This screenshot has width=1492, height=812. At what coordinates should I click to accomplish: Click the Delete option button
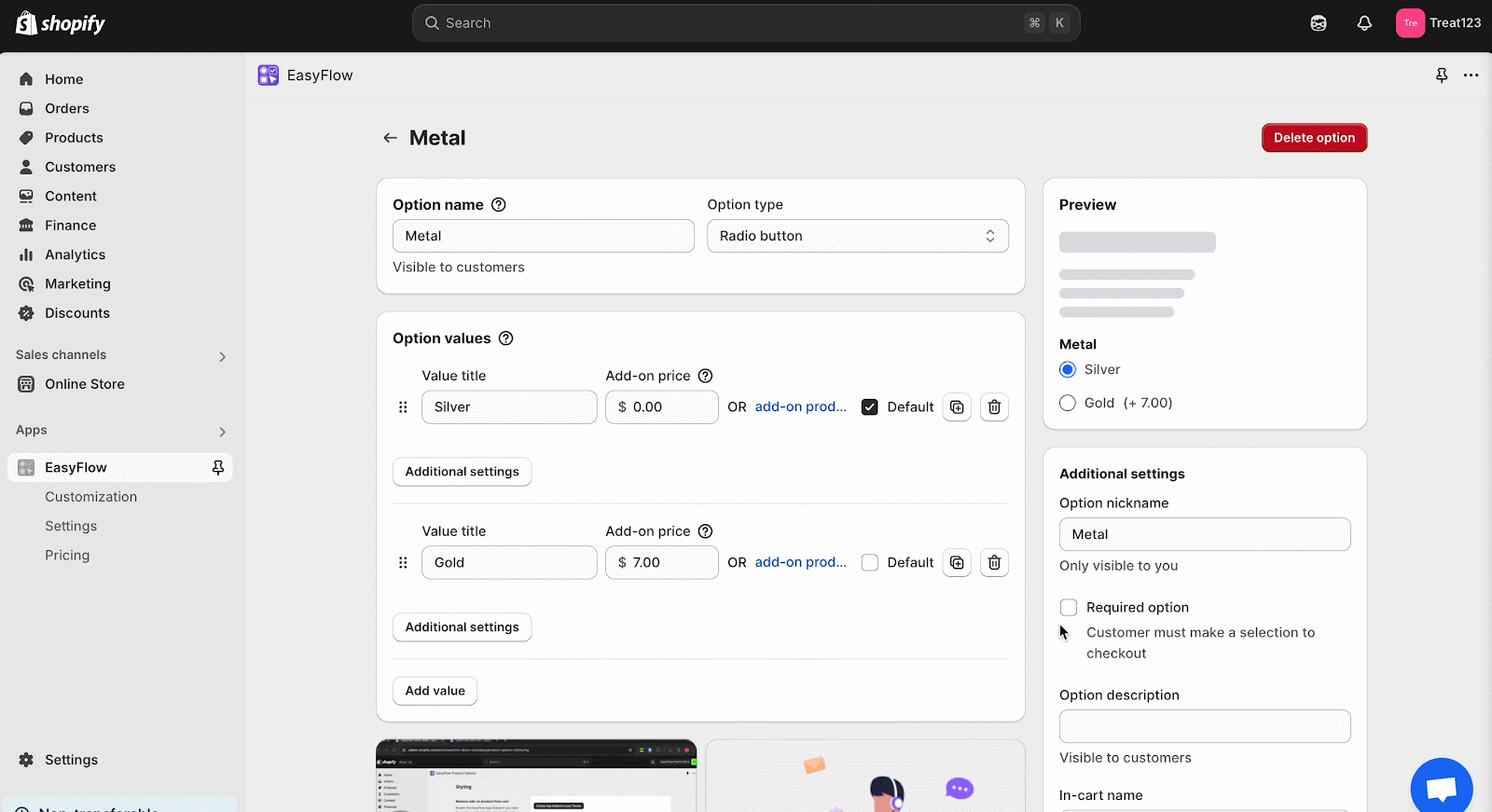[1315, 138]
